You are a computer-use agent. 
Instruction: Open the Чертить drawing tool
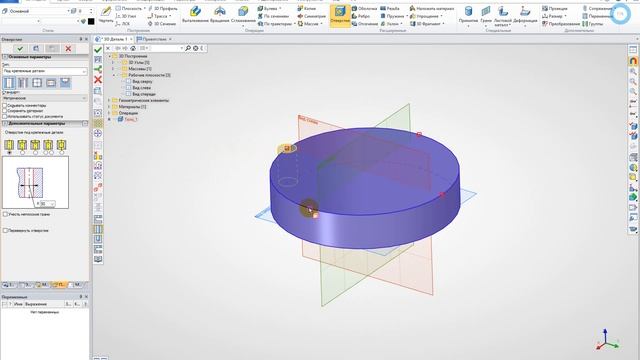[106, 15]
